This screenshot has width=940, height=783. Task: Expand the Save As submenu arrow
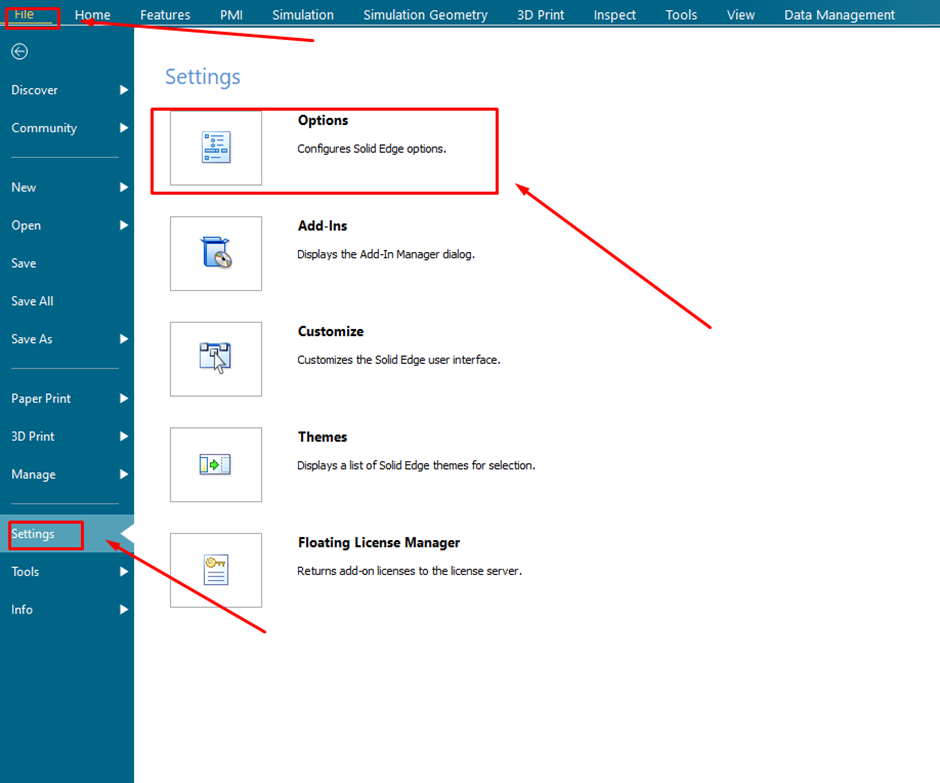coord(123,339)
